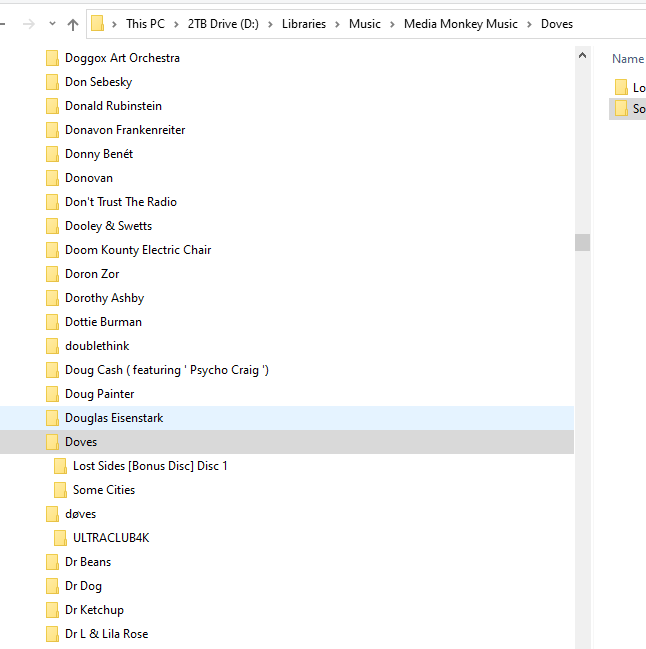Click folder icon beside ULTRACLUB4K
The image size is (646, 649).
click(60, 538)
